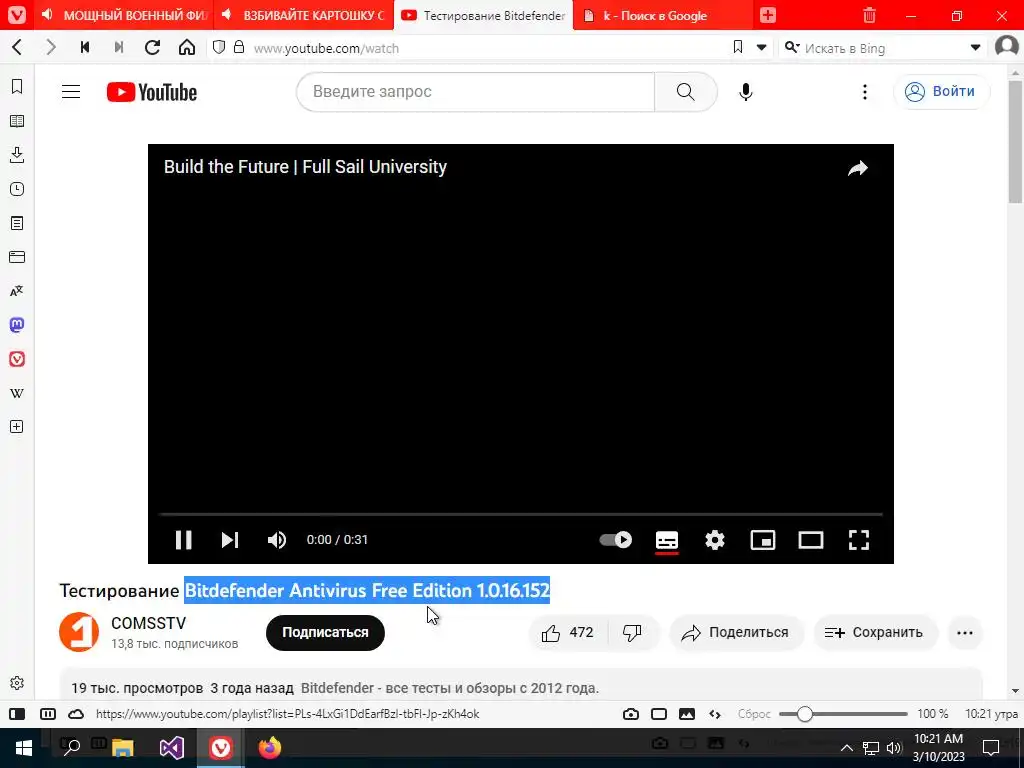The image size is (1024, 768).
Task: Open the browser profile avatar
Action: (x=1006, y=47)
